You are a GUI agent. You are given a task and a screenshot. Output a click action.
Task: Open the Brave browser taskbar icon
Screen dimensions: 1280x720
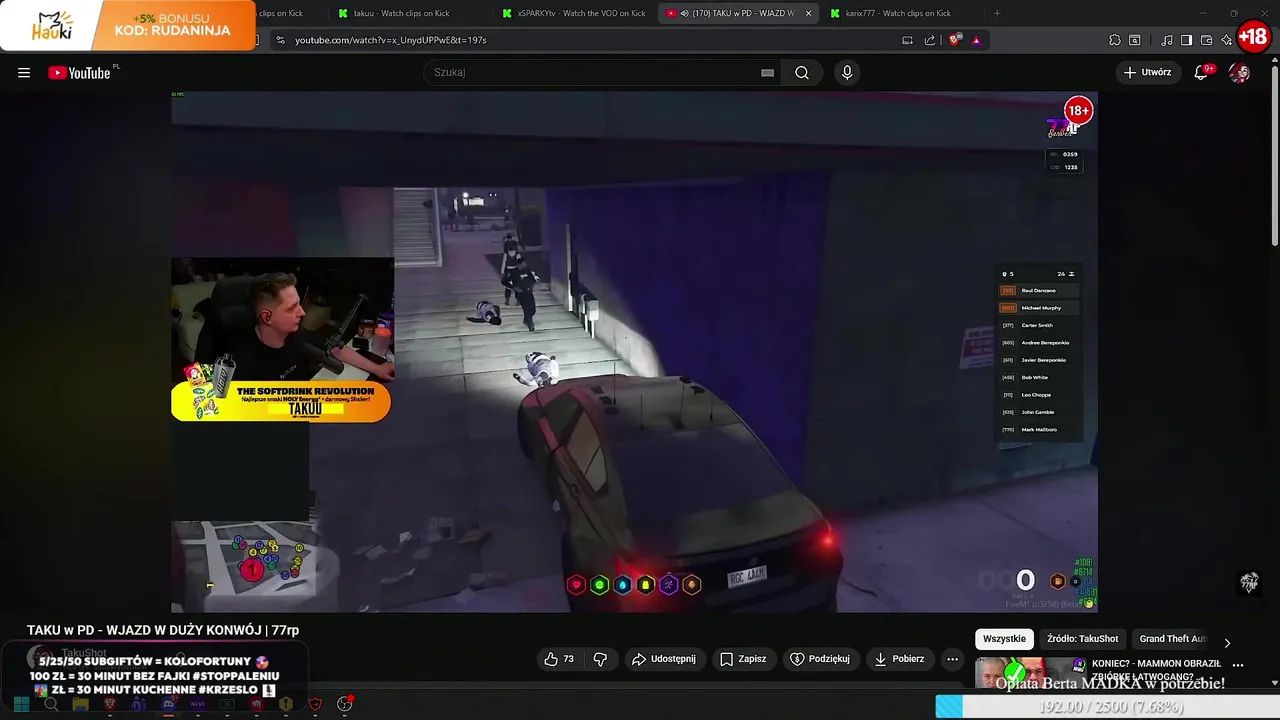point(110,704)
